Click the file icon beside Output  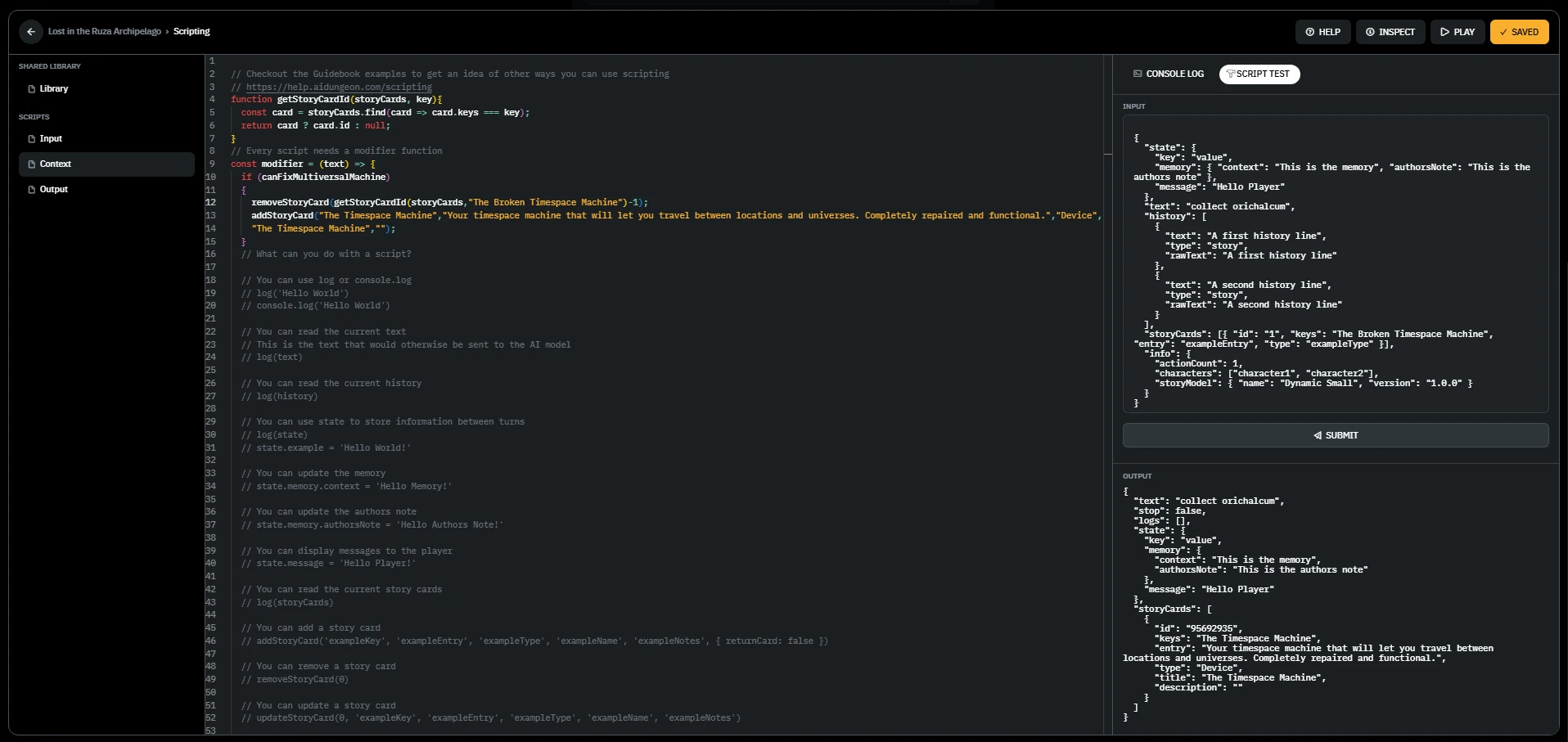[30, 189]
